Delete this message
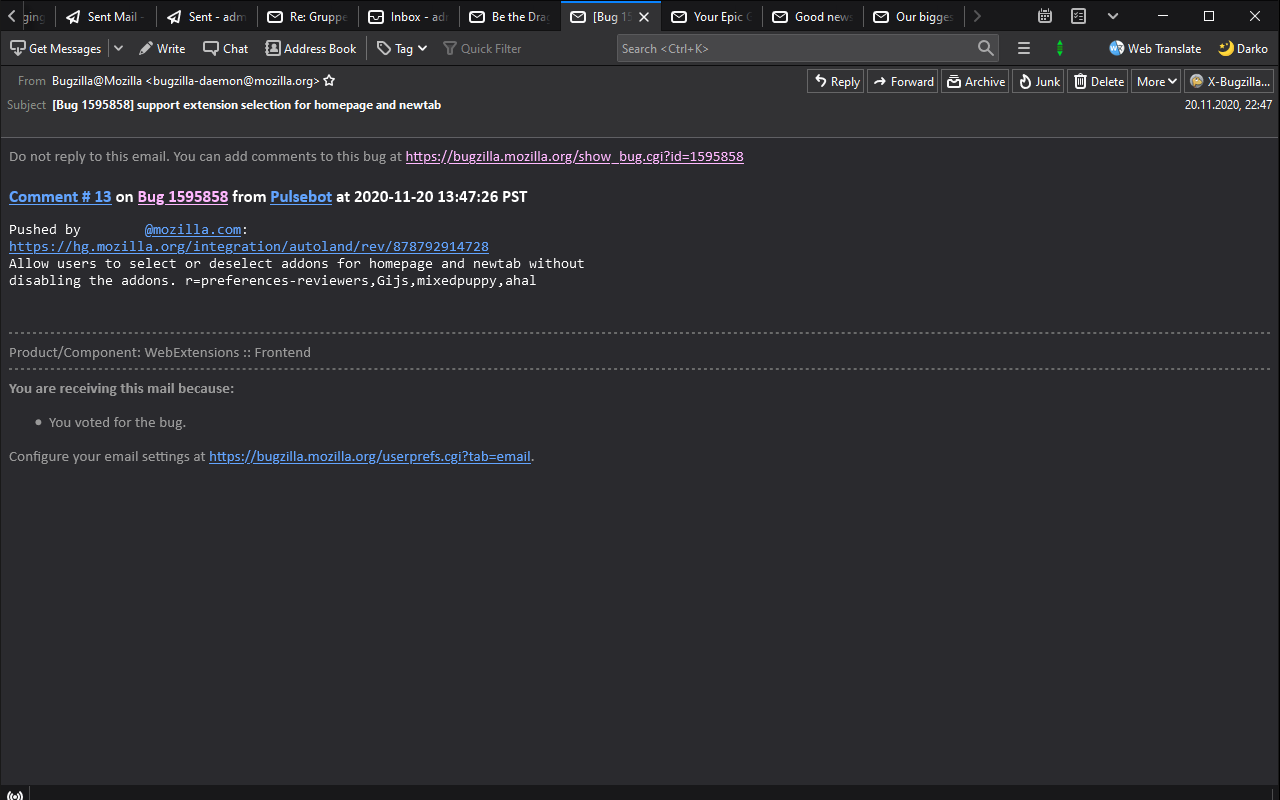Viewport: 1280px width, 800px height. [x=1098, y=82]
